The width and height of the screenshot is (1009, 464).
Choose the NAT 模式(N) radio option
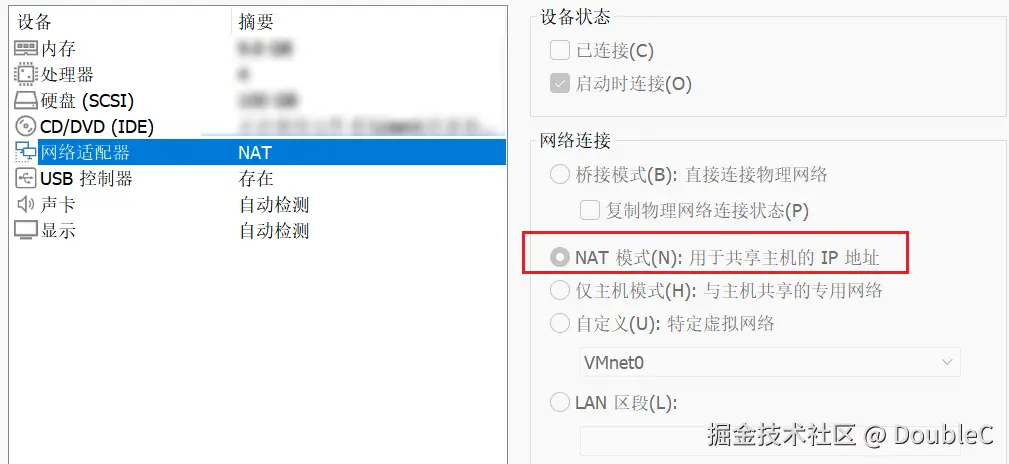560,258
